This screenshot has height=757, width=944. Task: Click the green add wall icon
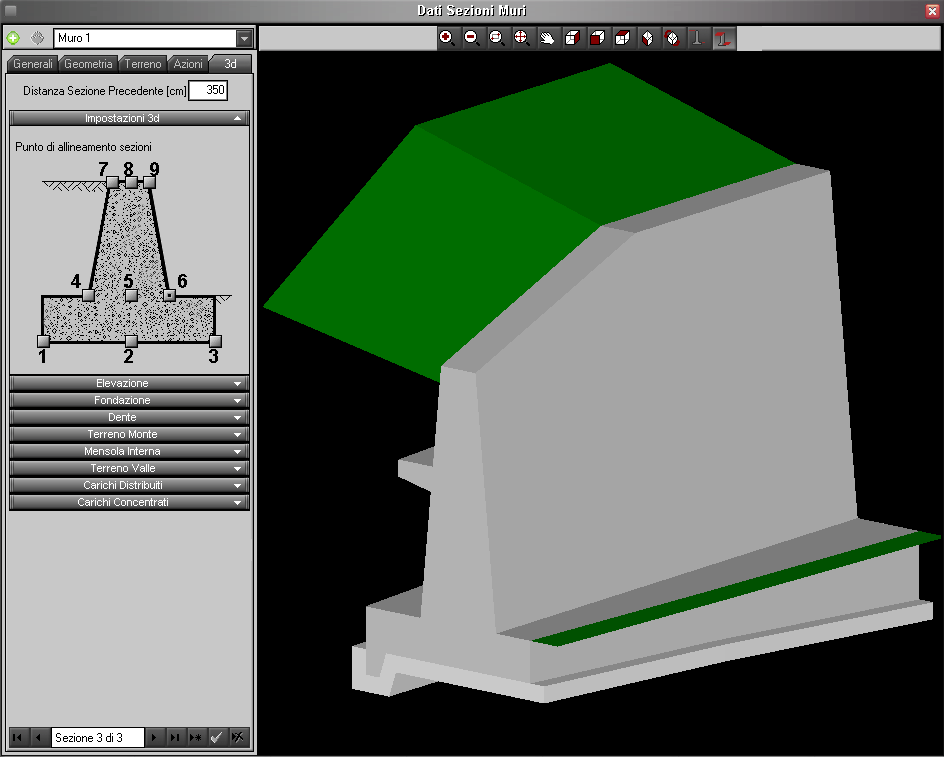tap(13, 38)
